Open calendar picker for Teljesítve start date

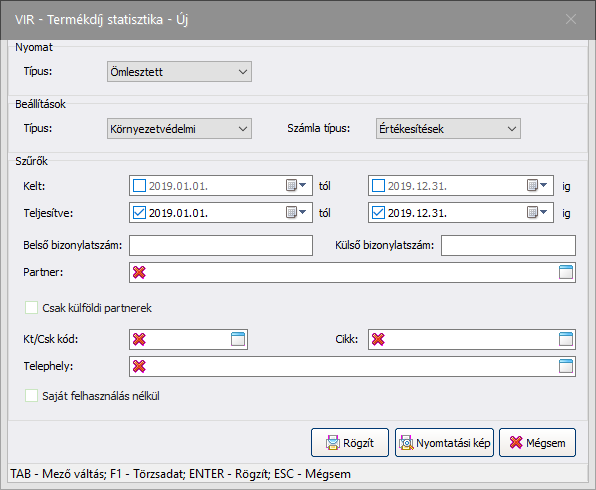point(296,212)
